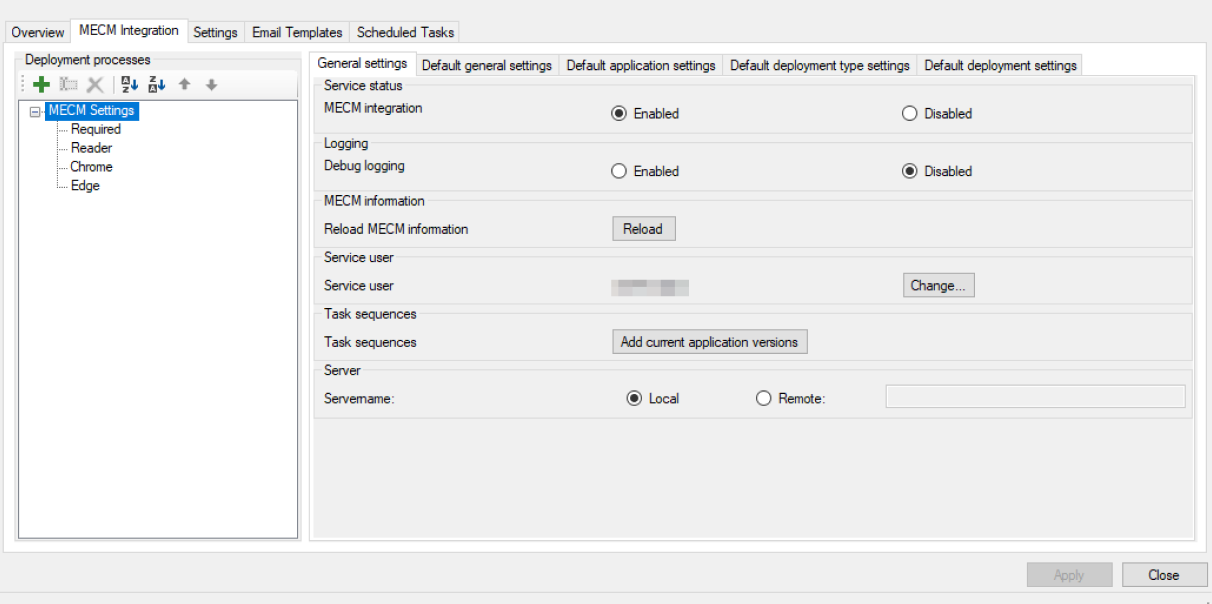This screenshot has height=604, width=1212.
Task: Click Add current application versions
Action: (x=709, y=342)
